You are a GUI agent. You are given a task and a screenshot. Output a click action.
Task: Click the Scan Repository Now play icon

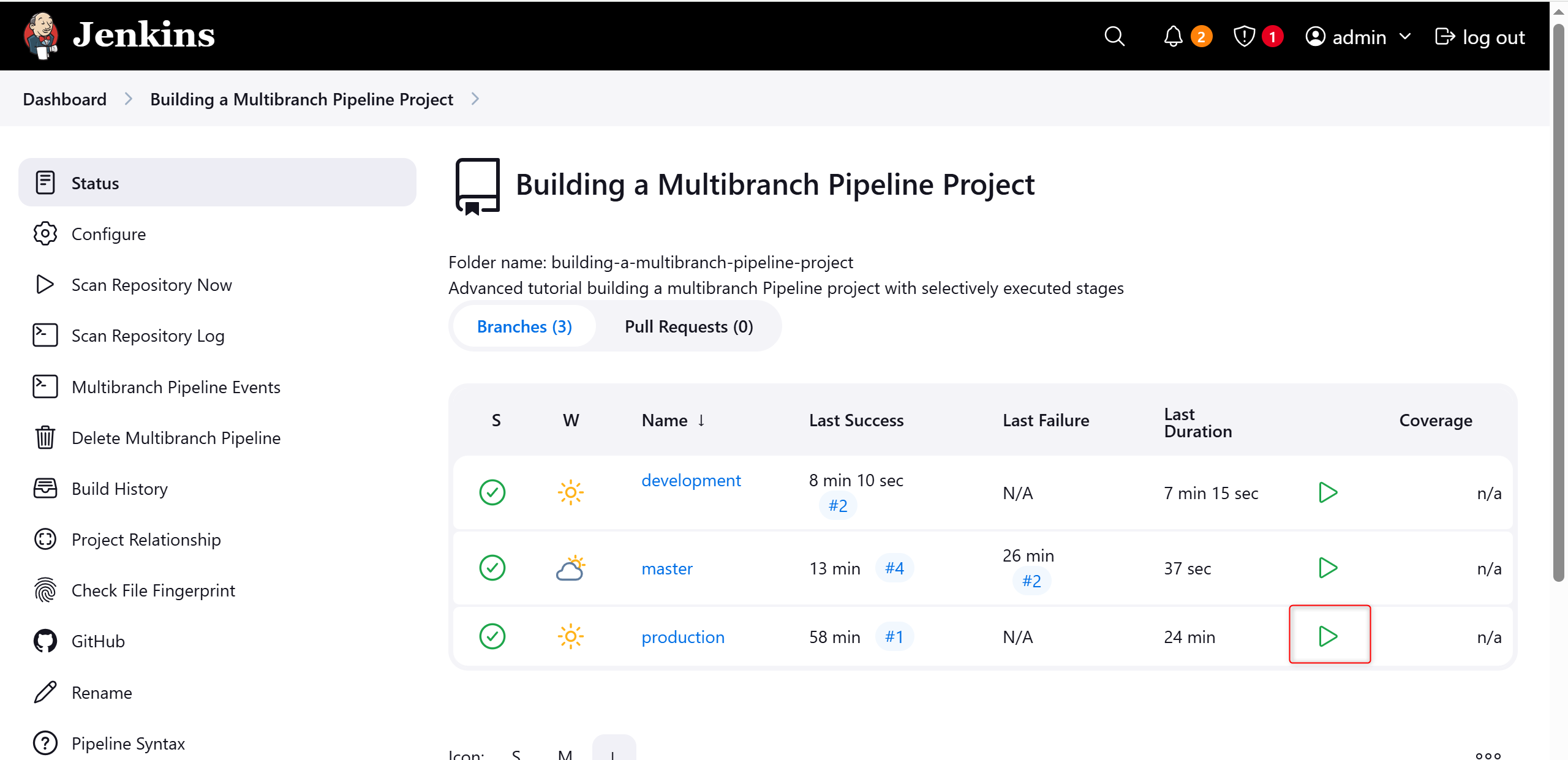(45, 285)
